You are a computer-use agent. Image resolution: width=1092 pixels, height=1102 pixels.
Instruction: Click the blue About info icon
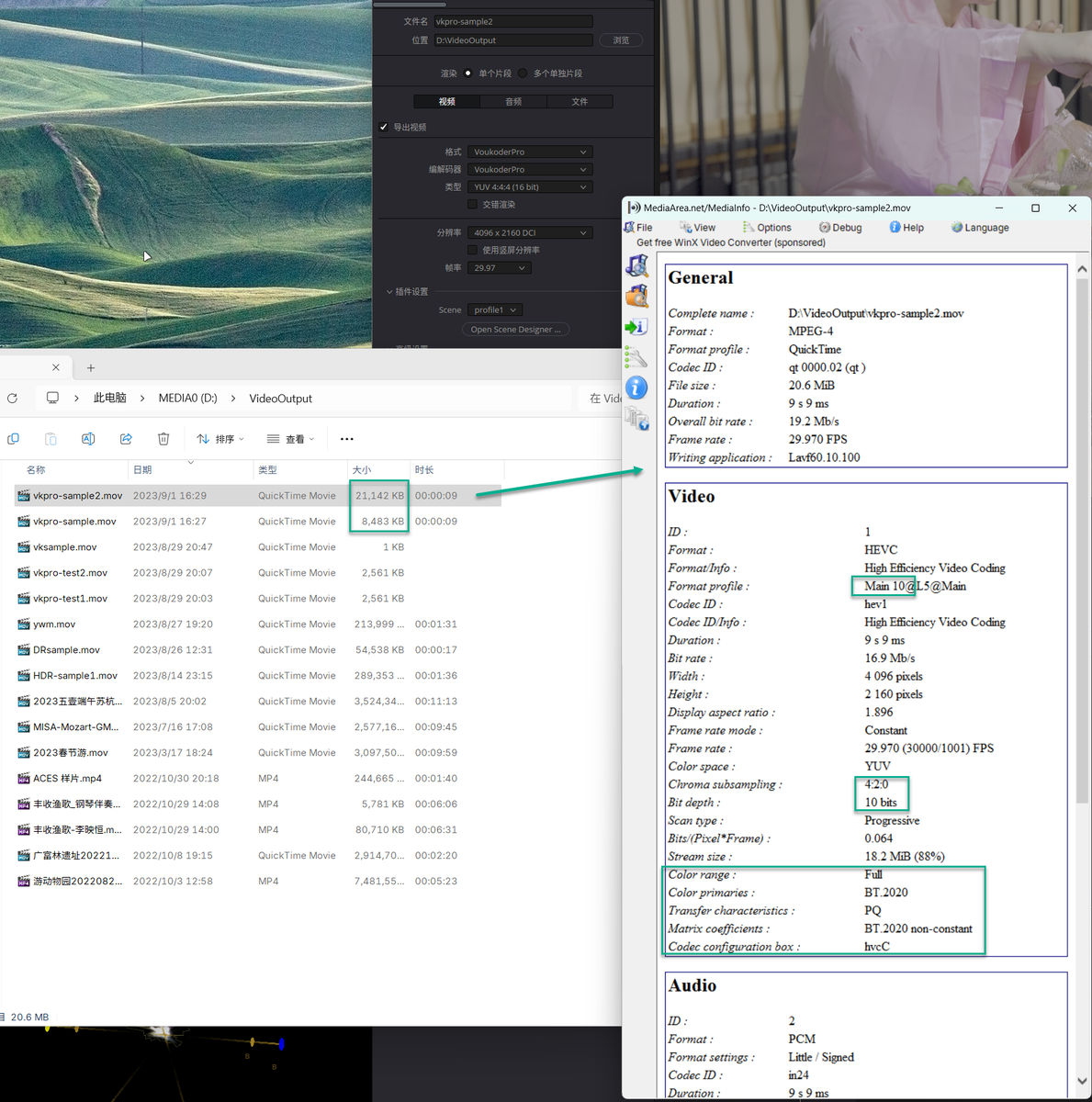(636, 388)
